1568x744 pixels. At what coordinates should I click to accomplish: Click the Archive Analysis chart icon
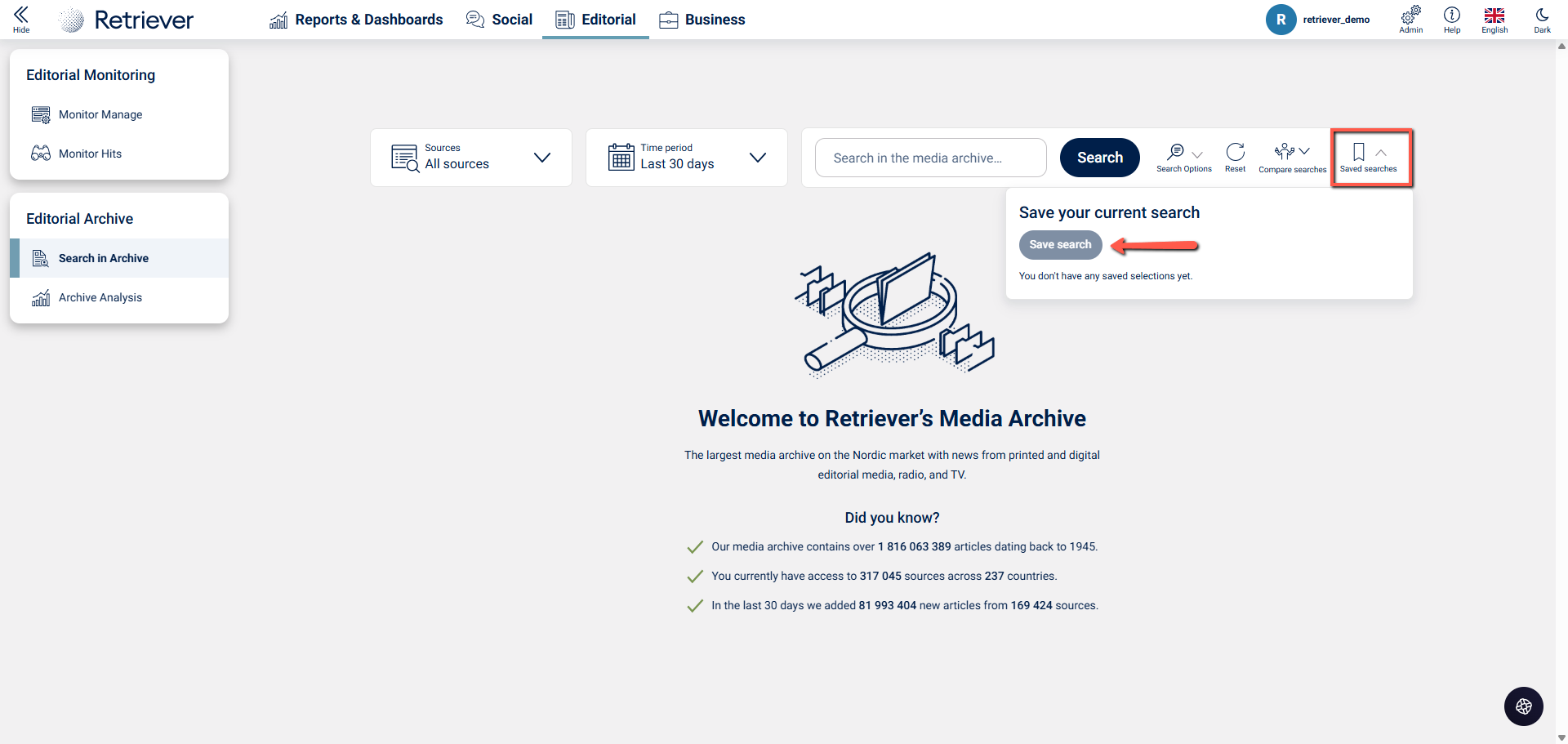point(41,297)
